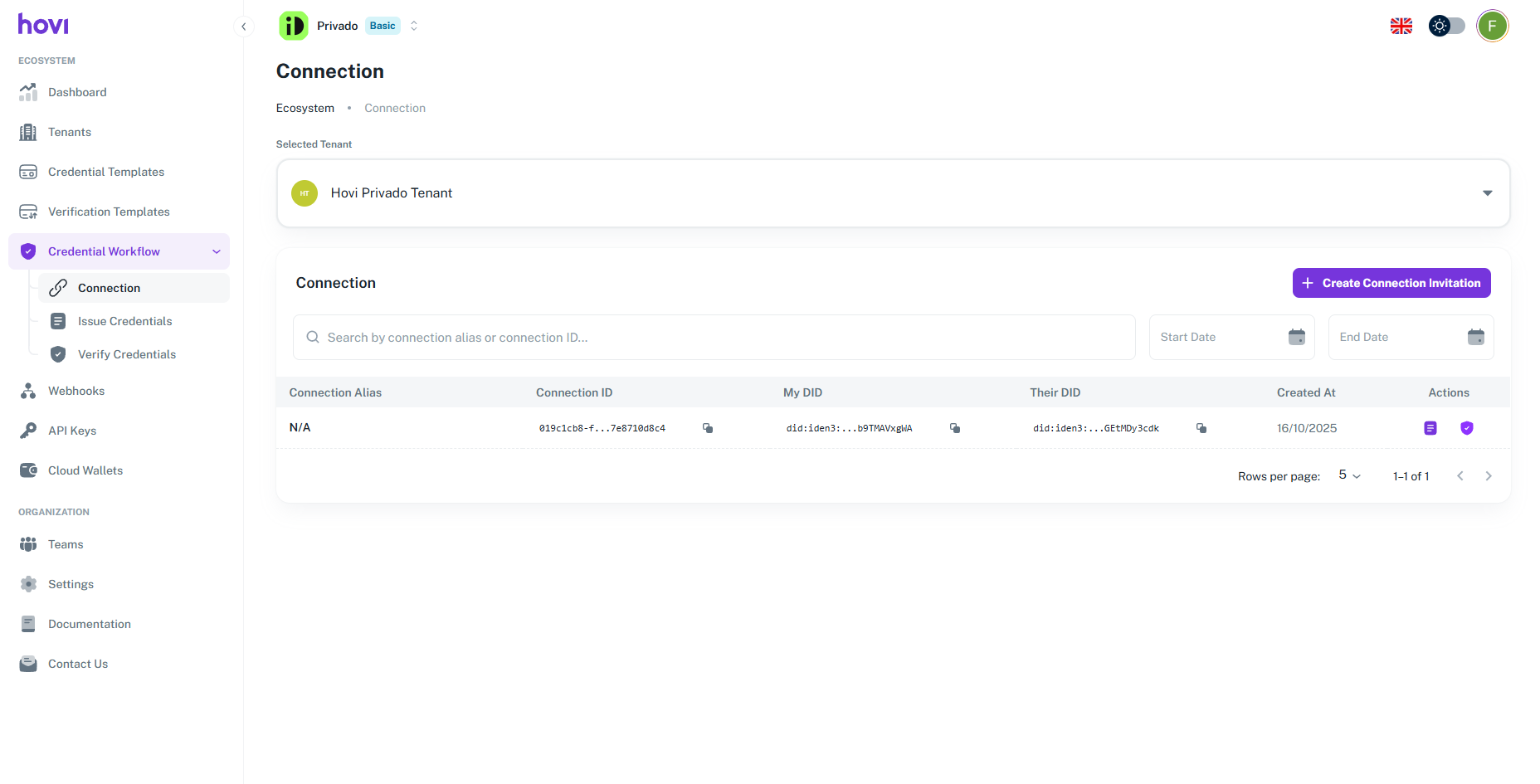This screenshot has width=1540, height=784.
Task: Focus the connection alias search field
Action: pyautogui.click(x=714, y=338)
